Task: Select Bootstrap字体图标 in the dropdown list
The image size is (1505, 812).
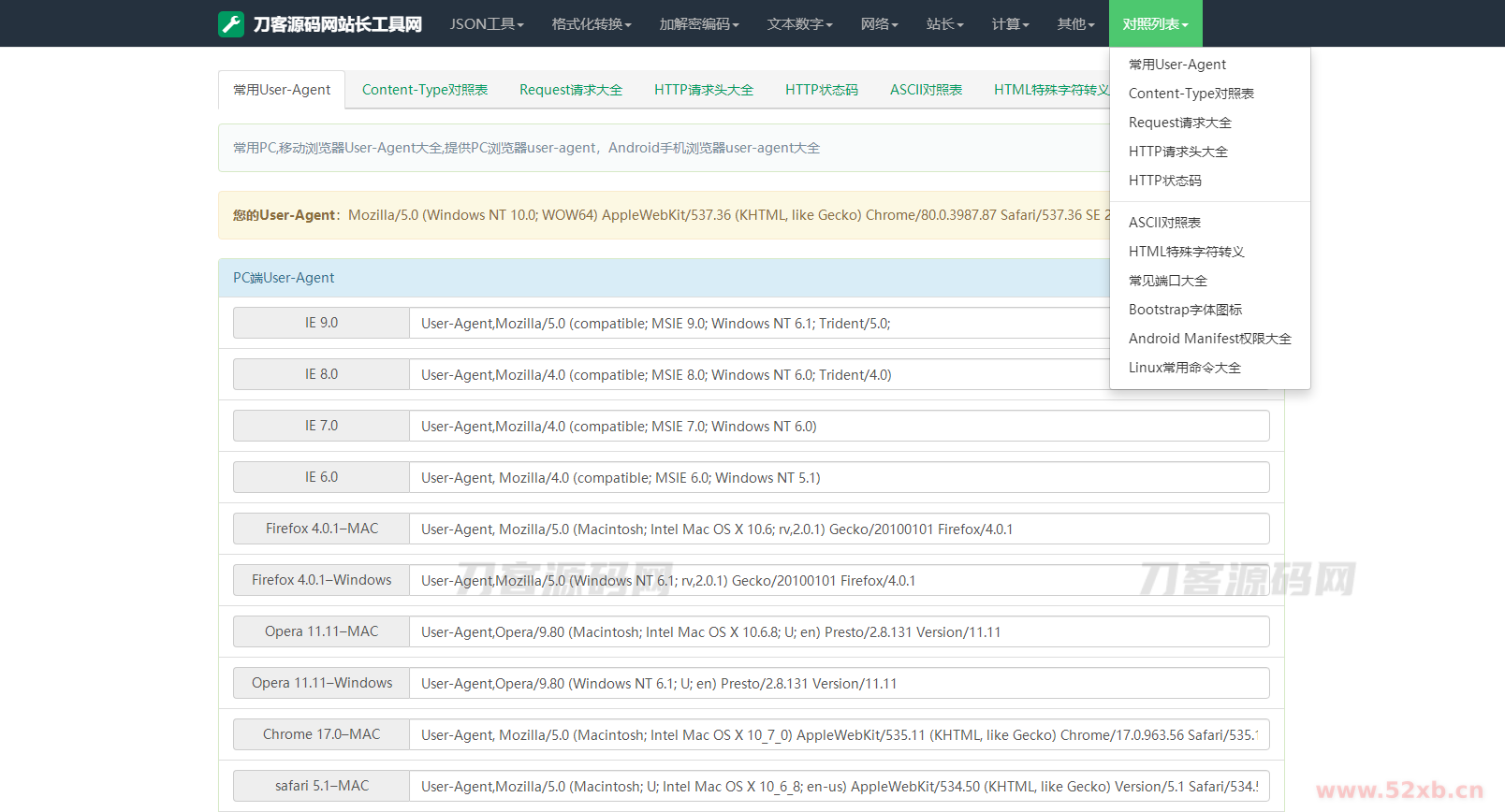Action: click(1185, 310)
